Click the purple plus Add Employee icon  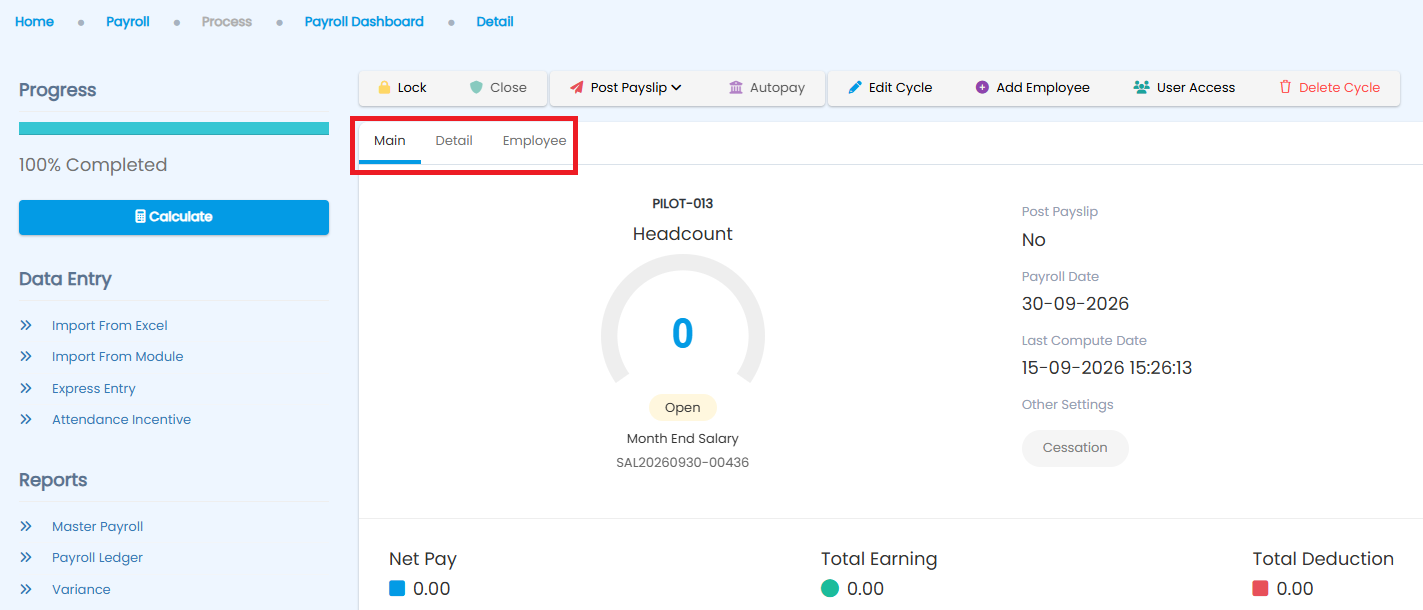coord(982,88)
